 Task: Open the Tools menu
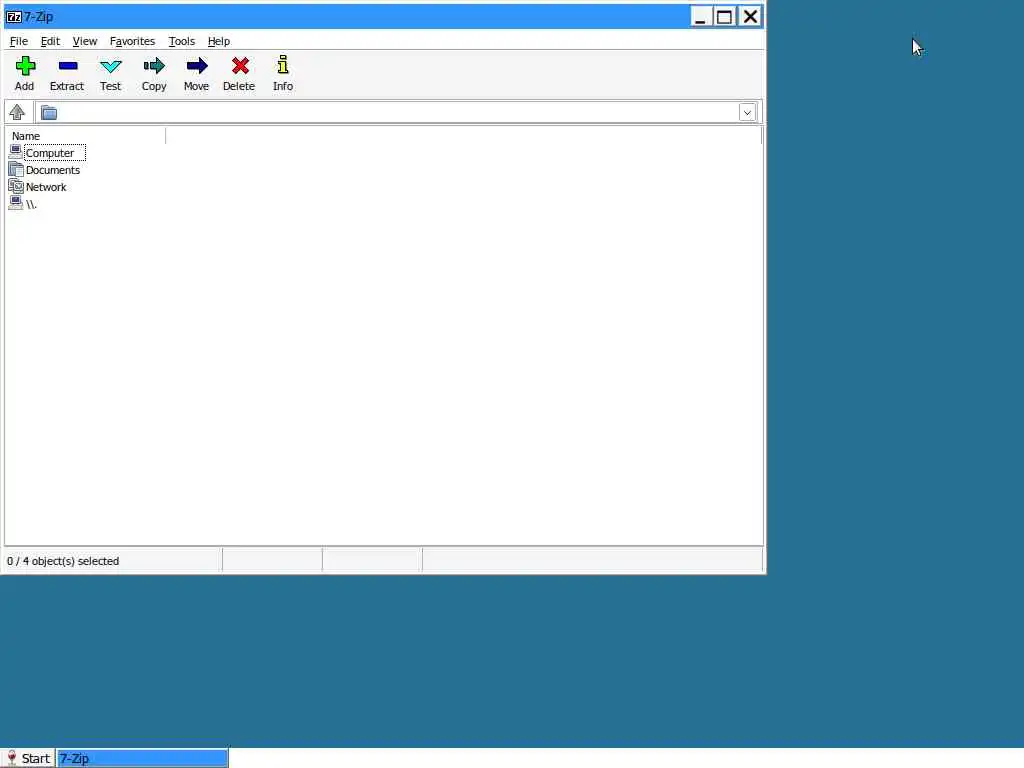point(182,41)
